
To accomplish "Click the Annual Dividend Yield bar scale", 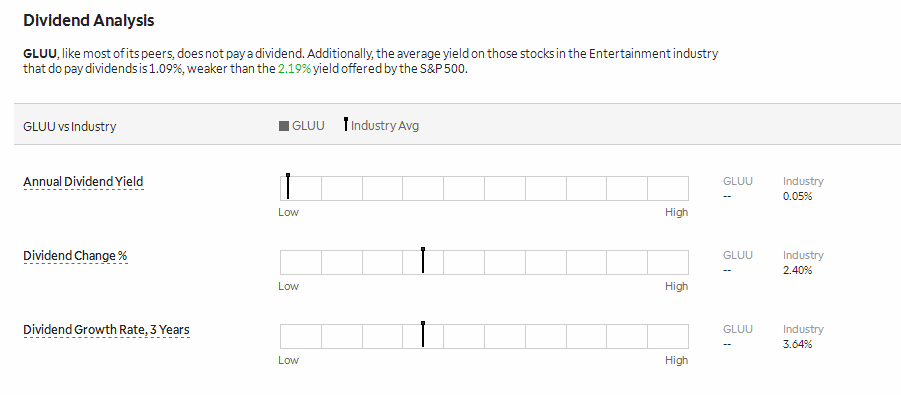I will click(x=484, y=189).
